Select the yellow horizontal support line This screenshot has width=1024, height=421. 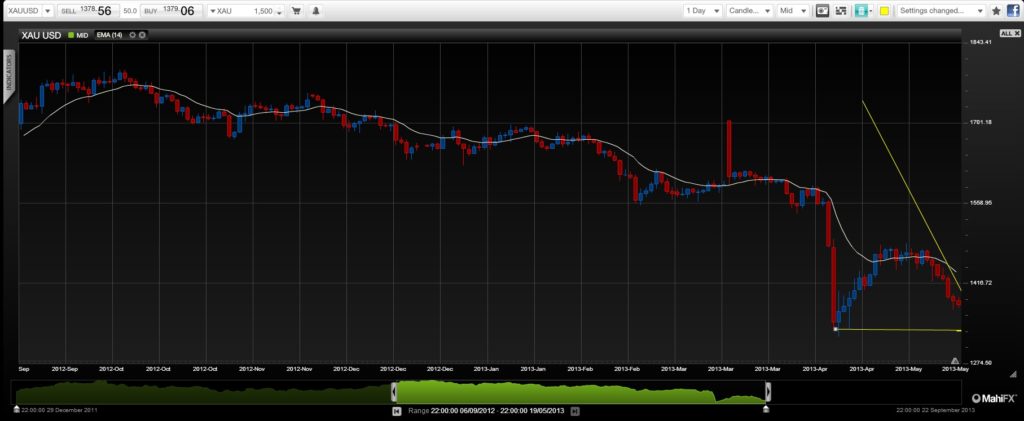click(x=899, y=330)
